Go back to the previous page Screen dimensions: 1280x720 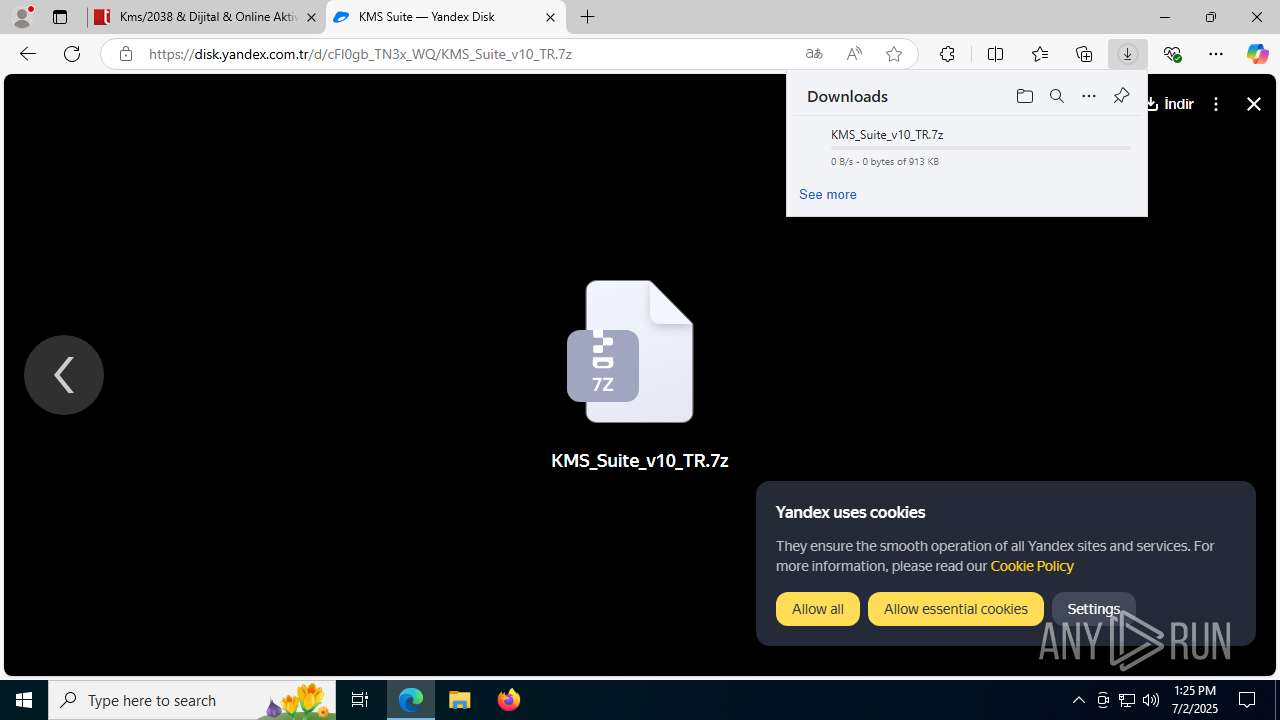click(28, 54)
